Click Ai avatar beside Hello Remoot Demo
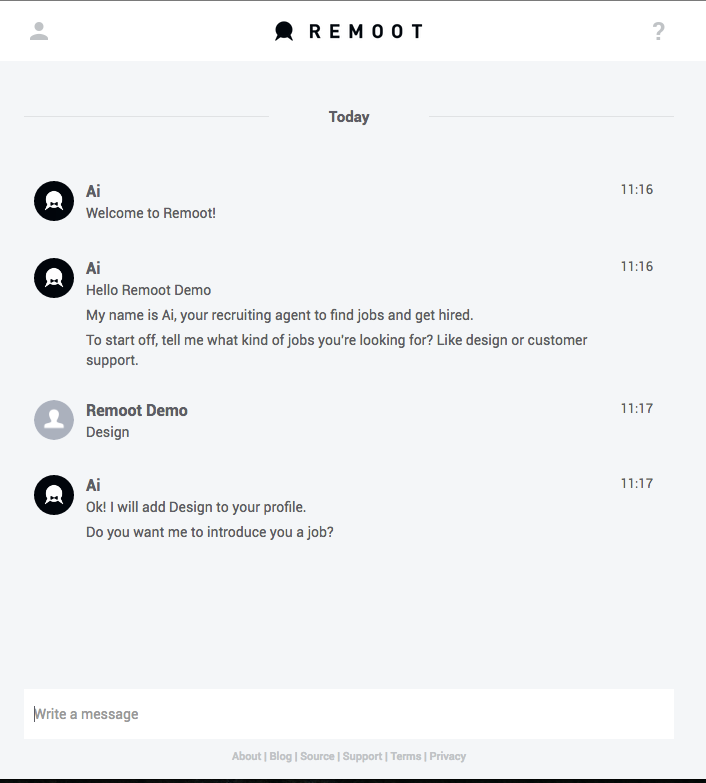This screenshot has width=706, height=783. coord(54,278)
